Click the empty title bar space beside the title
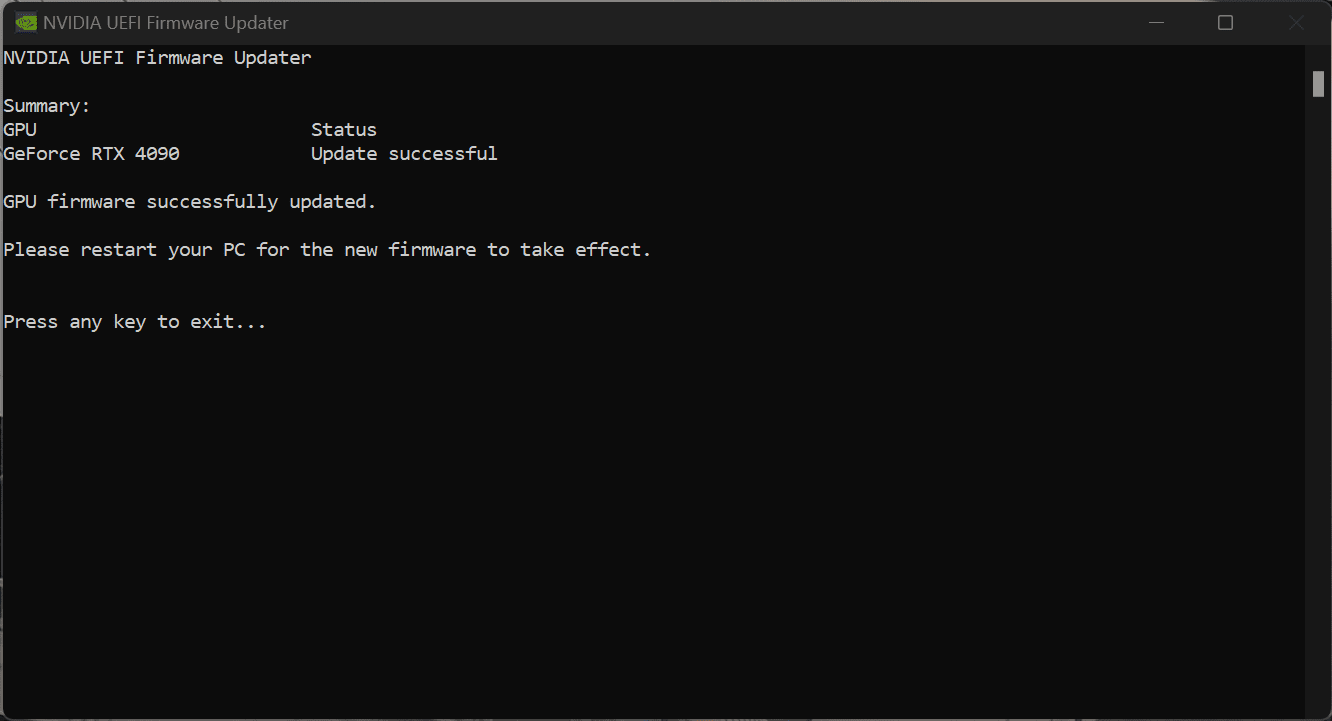The image size is (1332, 721). click(700, 23)
